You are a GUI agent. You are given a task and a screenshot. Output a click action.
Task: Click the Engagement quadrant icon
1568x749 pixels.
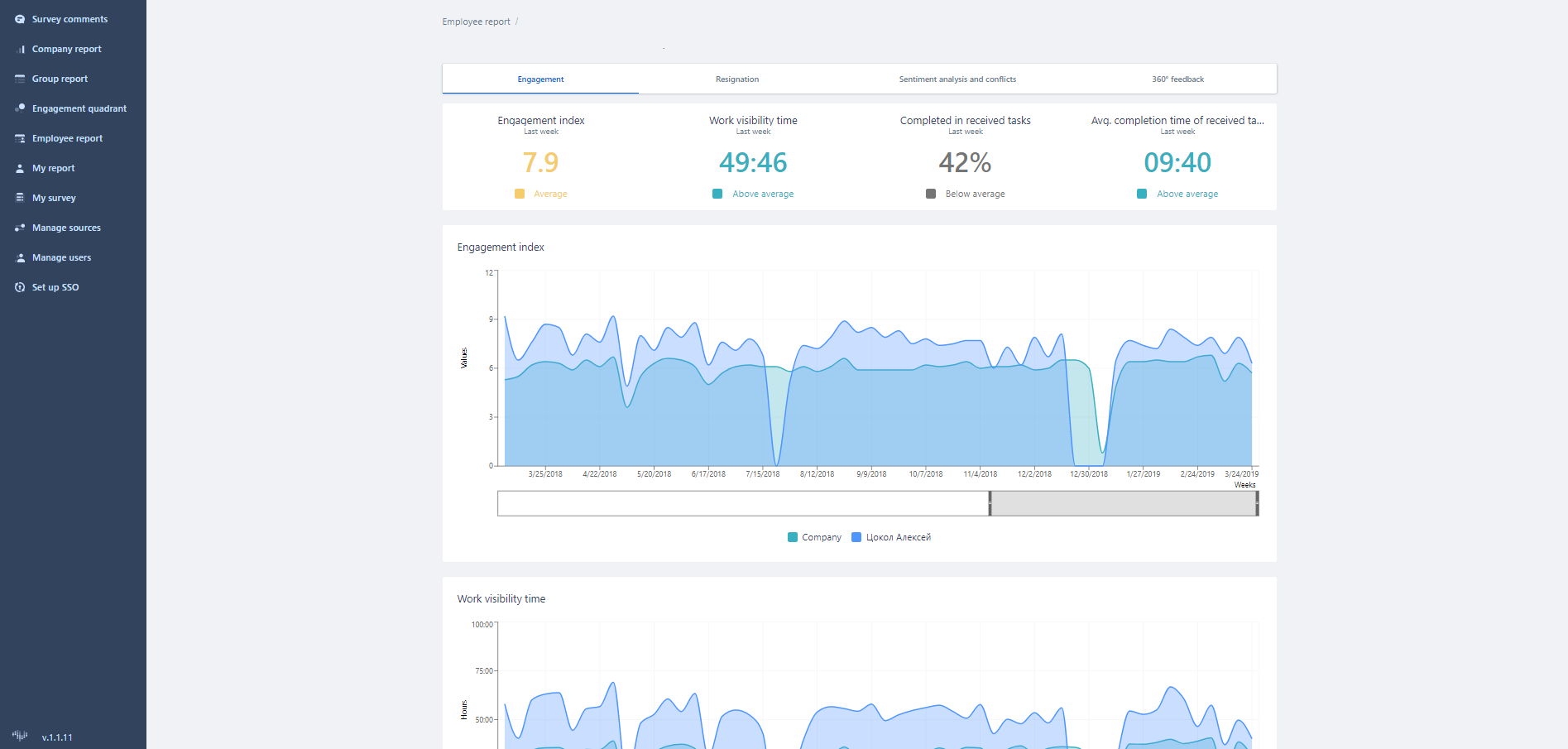click(x=20, y=108)
